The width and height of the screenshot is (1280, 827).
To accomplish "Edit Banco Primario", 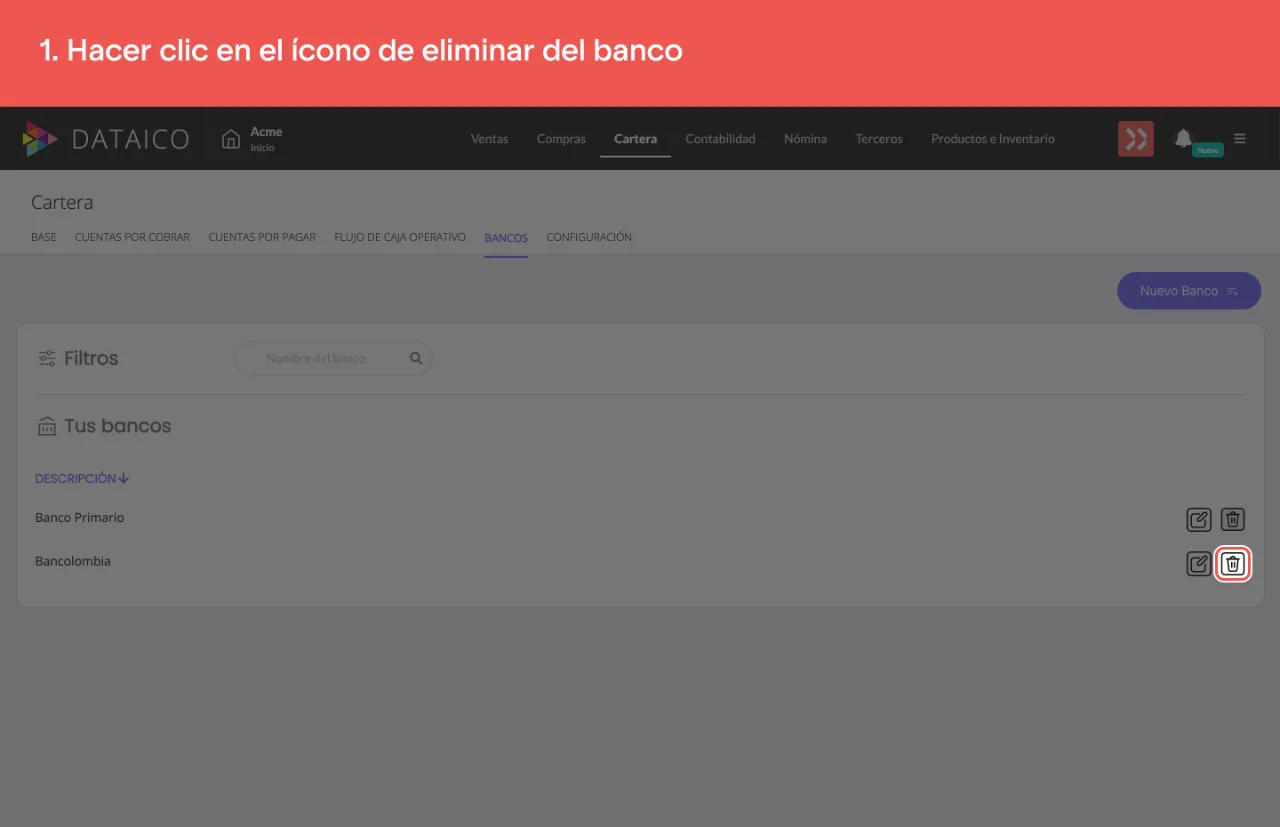I will 1198,520.
